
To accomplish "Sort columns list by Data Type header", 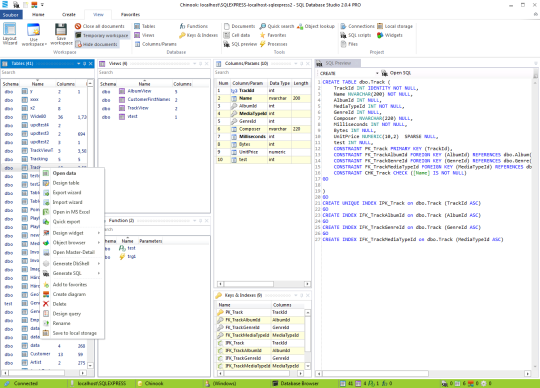I will 279,83.
